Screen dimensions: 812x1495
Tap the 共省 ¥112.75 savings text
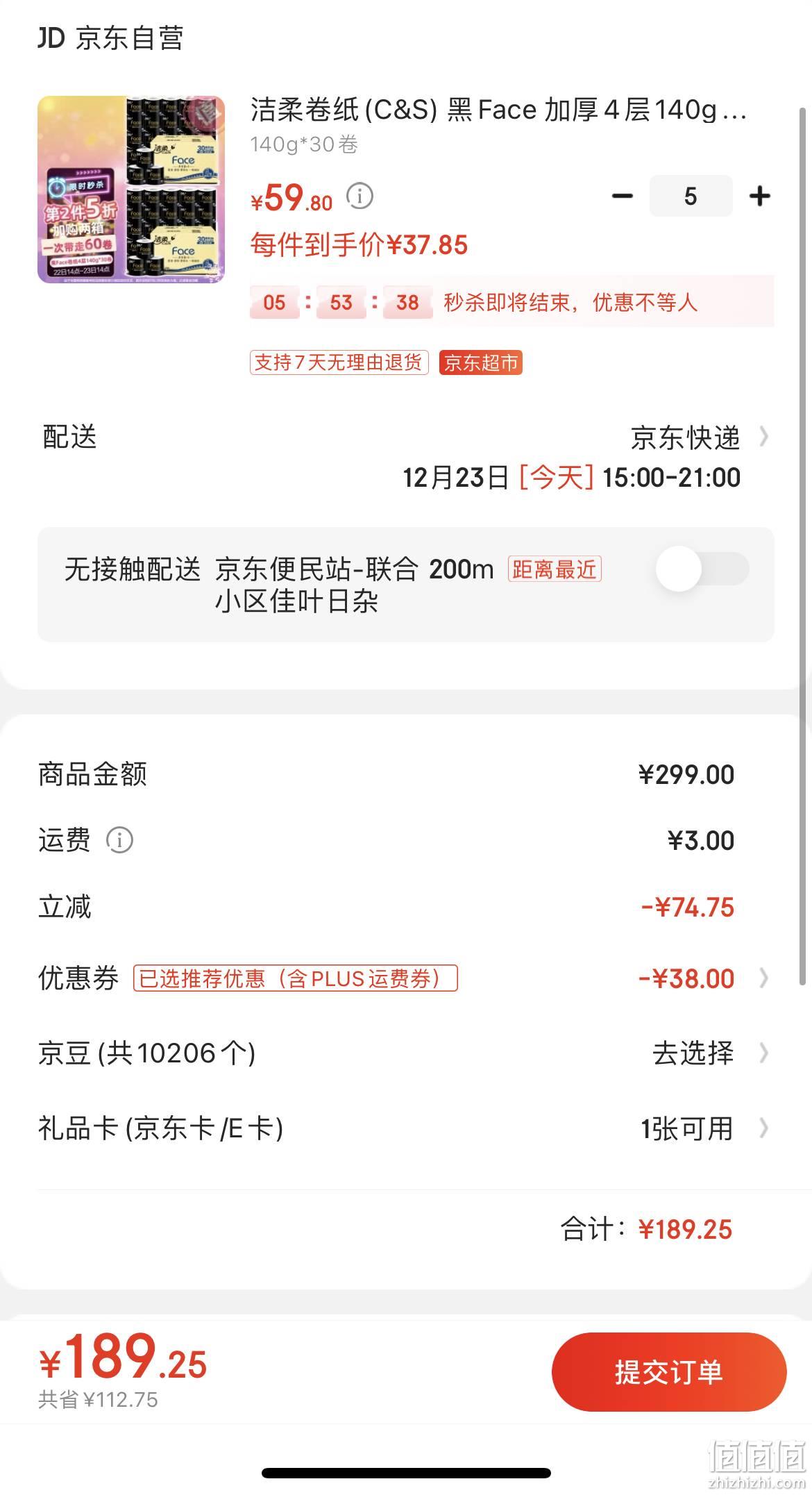tap(98, 1399)
